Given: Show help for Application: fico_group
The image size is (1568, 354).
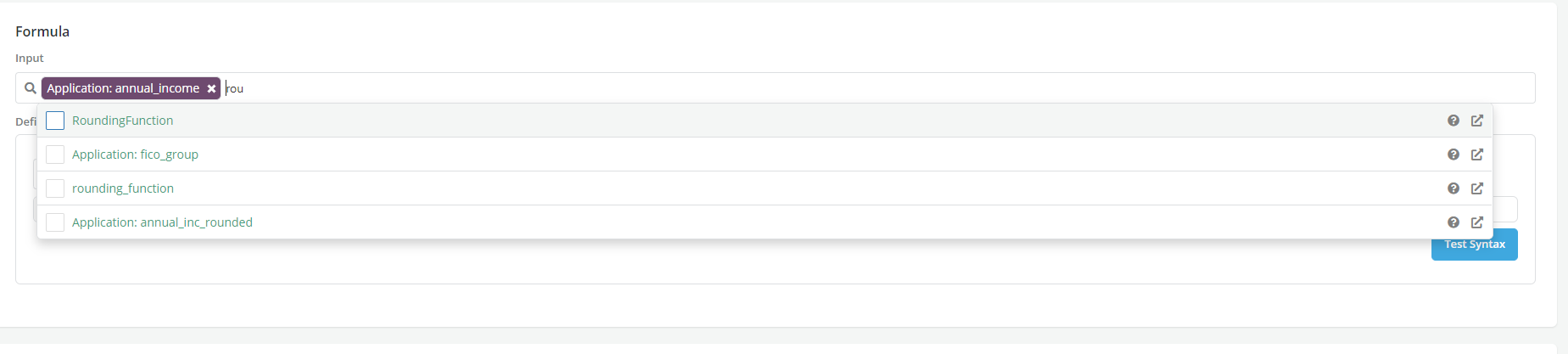Looking at the screenshot, I should [1454, 155].
